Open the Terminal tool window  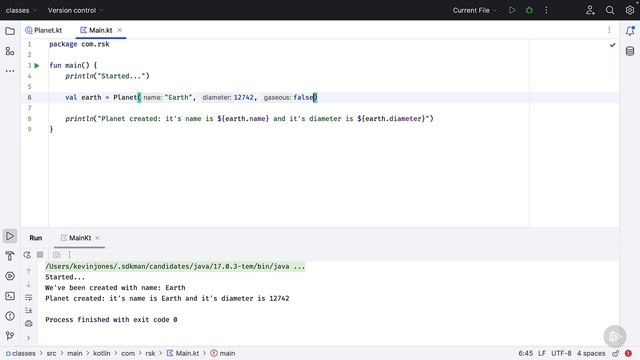10,296
